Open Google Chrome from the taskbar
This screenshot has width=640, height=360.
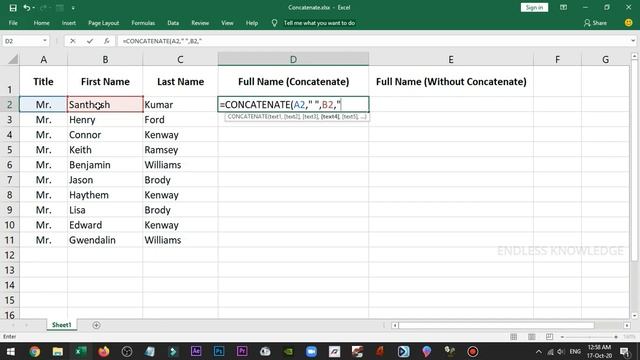(x=35, y=351)
